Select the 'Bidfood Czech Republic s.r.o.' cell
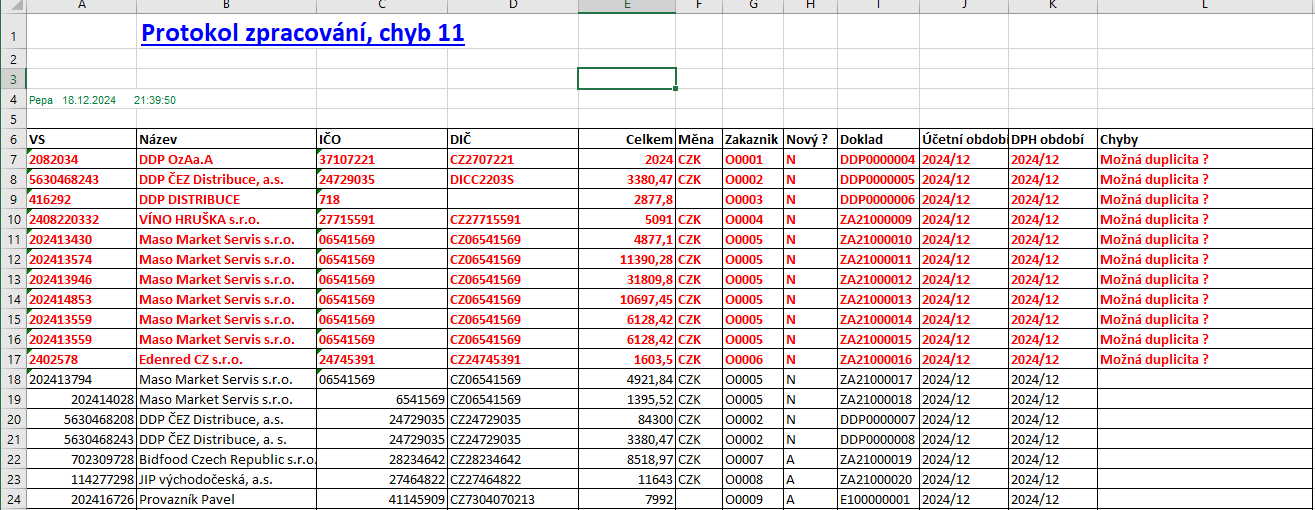 pos(226,459)
